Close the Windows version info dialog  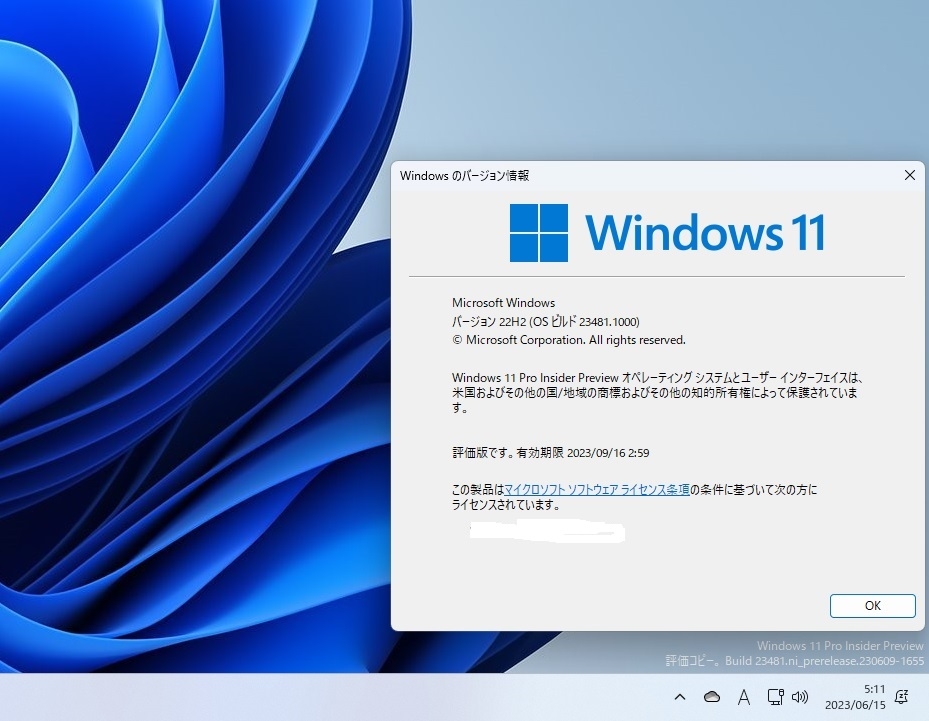(x=909, y=175)
